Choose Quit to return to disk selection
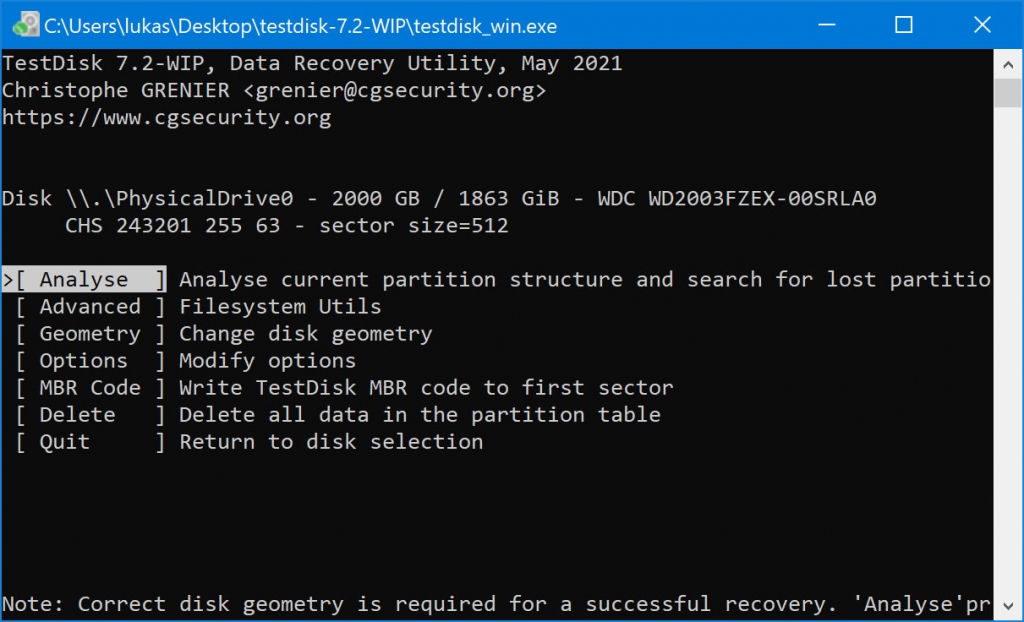Viewport: 1024px width, 622px height. (x=88, y=441)
